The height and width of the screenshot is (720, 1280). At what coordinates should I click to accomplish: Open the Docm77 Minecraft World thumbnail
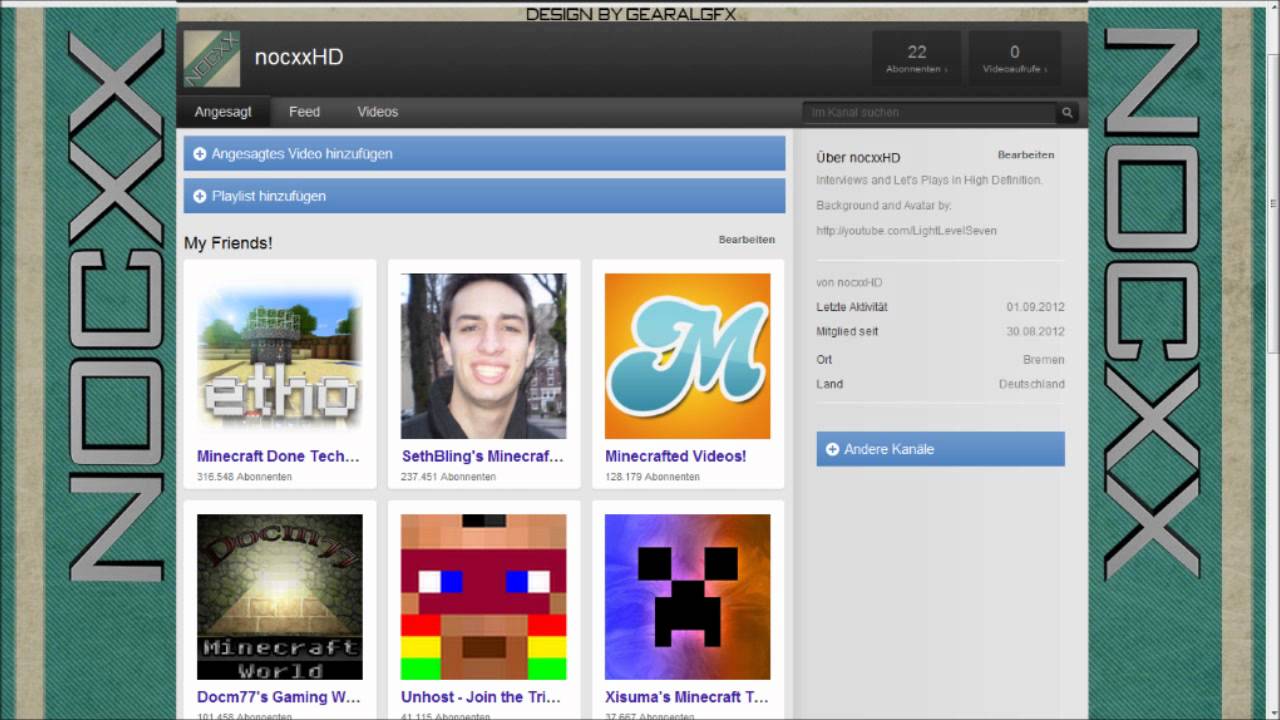pos(279,597)
